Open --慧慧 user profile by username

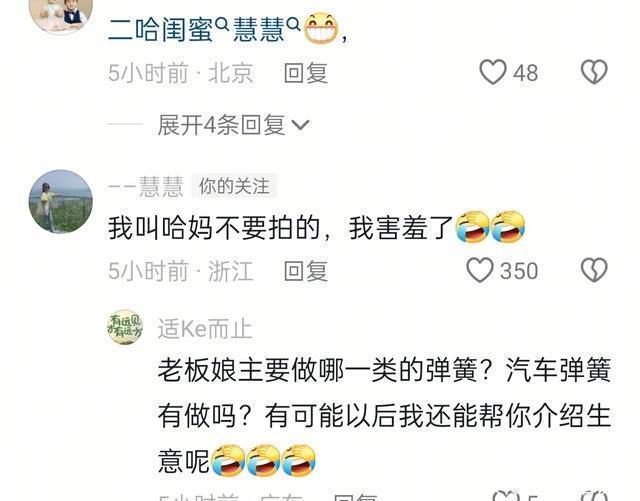[x=146, y=187]
